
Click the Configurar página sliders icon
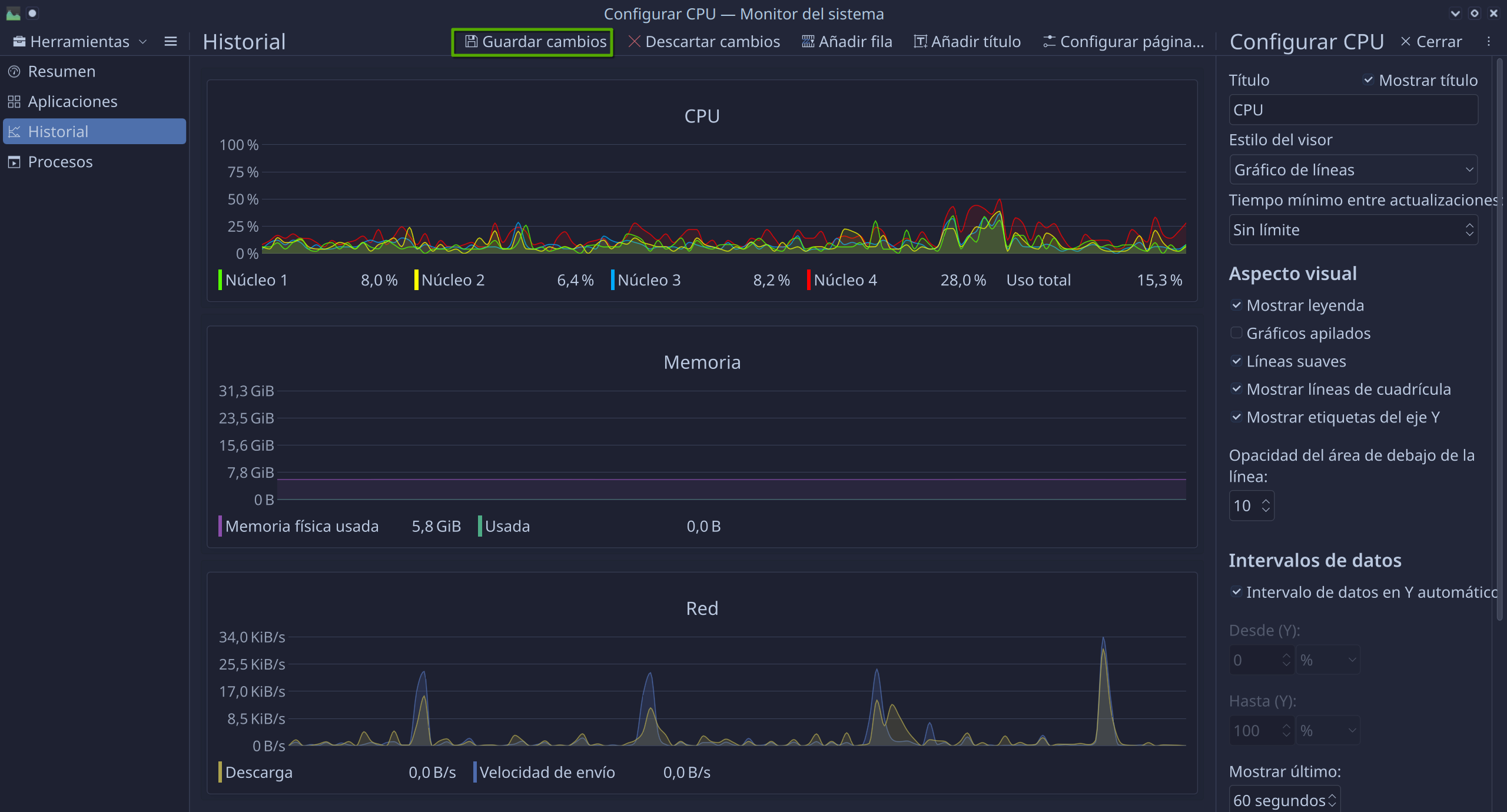pyautogui.click(x=1049, y=42)
